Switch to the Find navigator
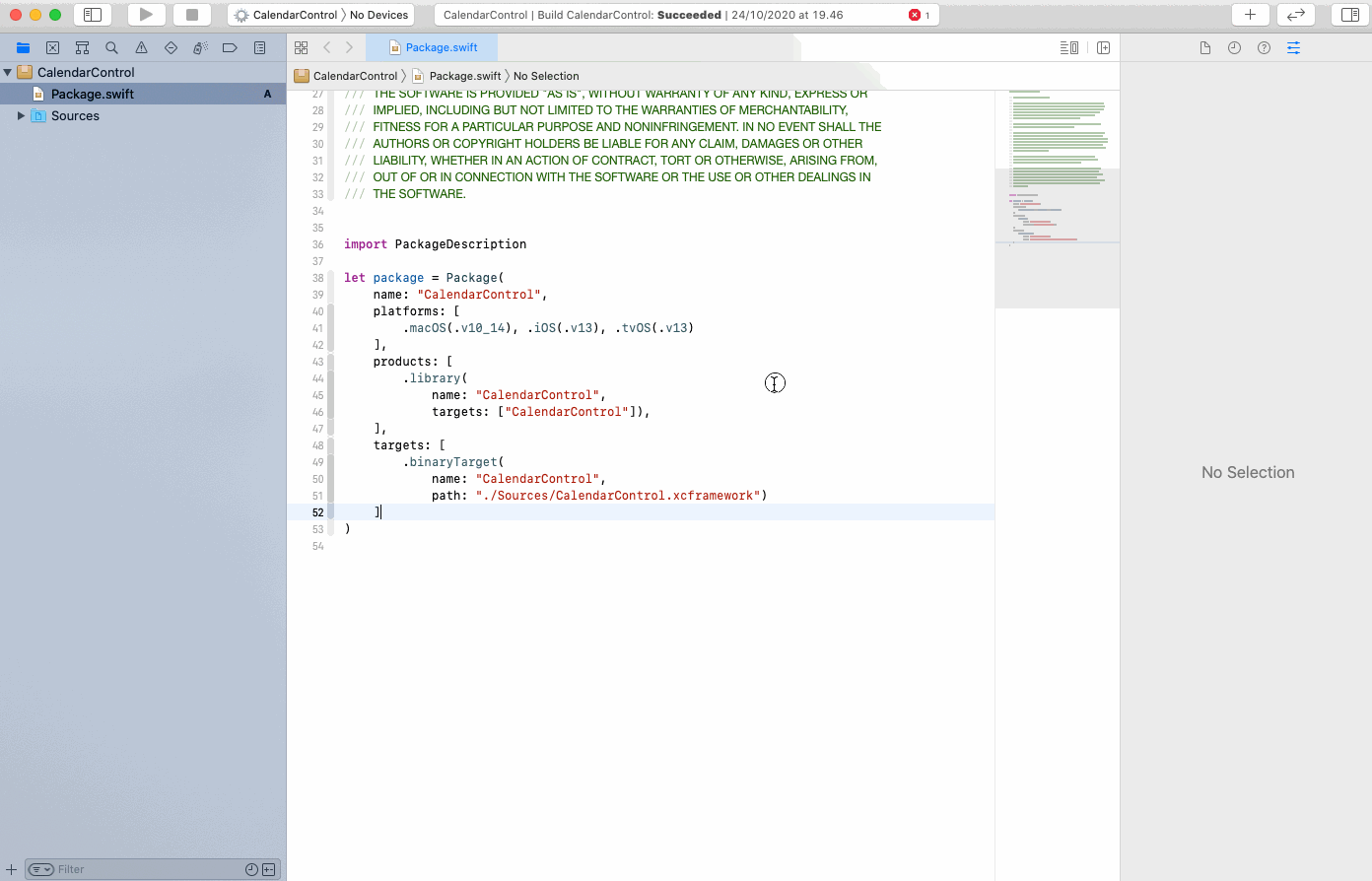The image size is (1372, 881). tap(111, 47)
